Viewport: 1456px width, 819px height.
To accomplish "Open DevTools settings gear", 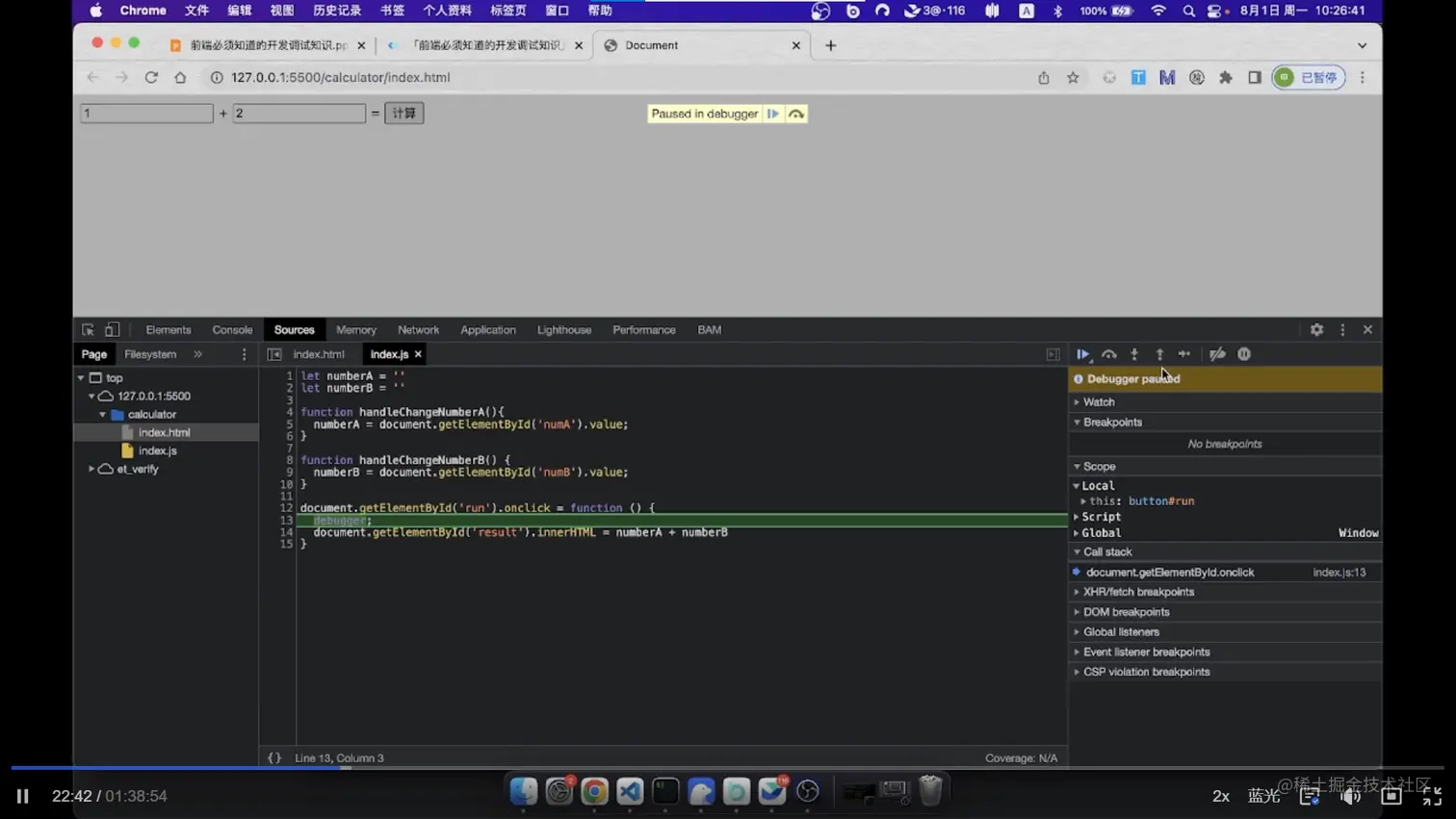I will coord(1316,329).
